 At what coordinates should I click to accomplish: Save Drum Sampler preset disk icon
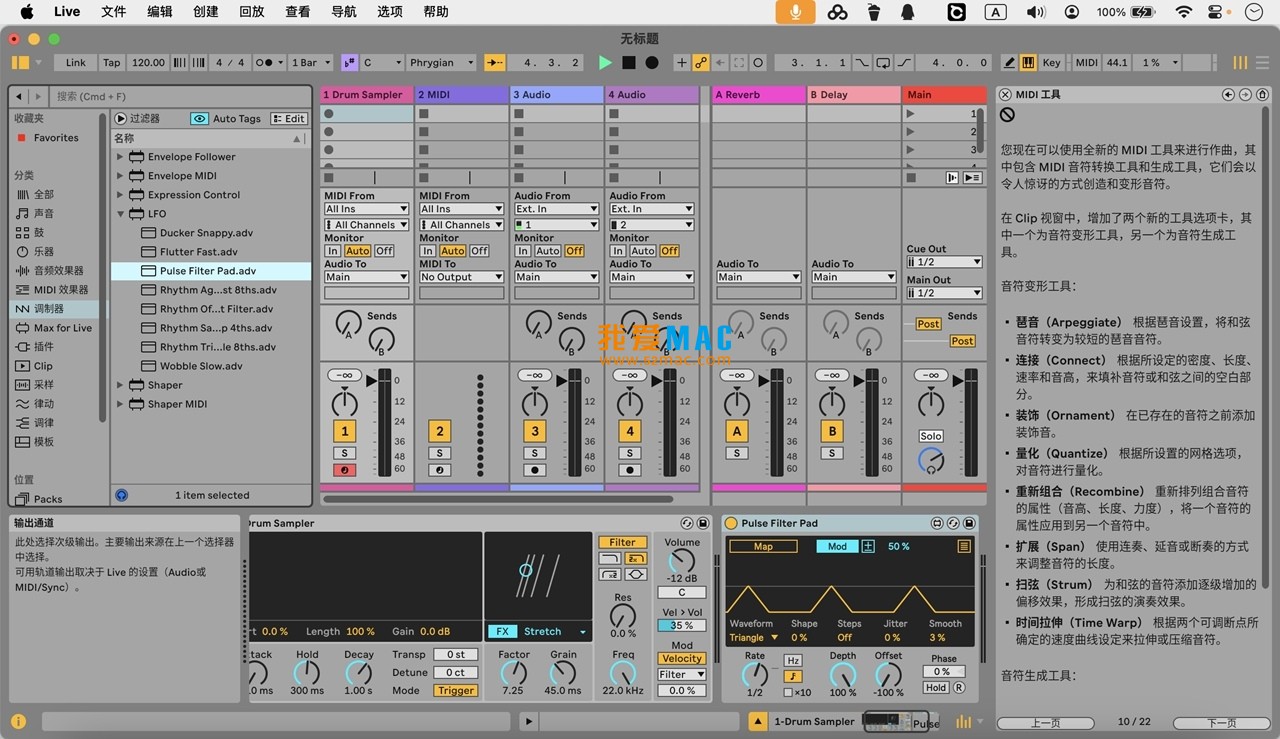click(x=703, y=523)
